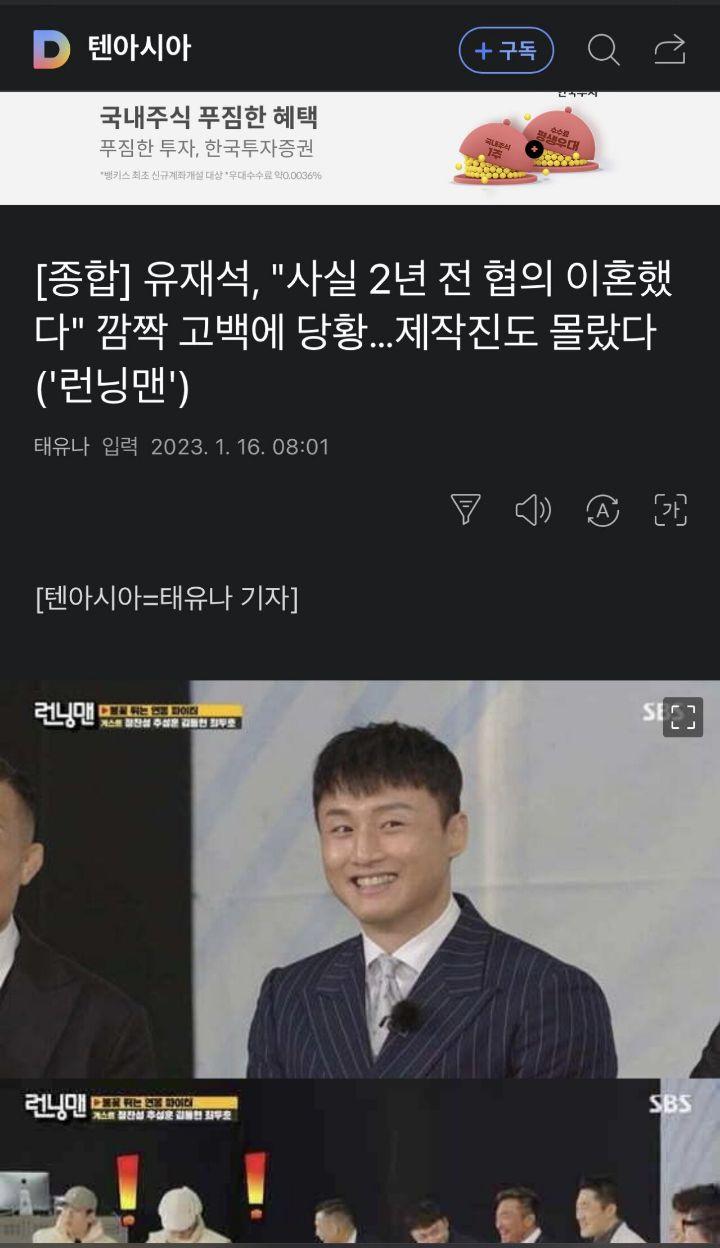The height and width of the screenshot is (1248, 720).
Task: Tap the 국내주식 푸짐한 혜택 ad headline
Action: pos(208,119)
